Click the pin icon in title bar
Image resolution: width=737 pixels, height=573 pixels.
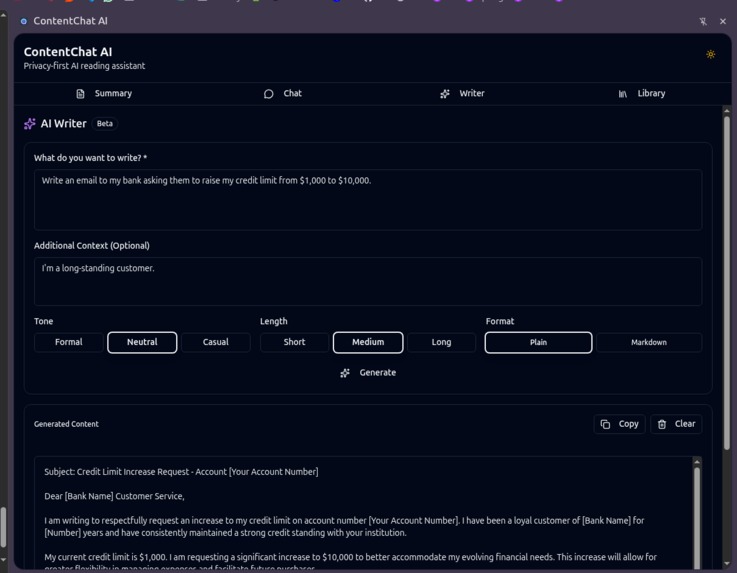703,21
